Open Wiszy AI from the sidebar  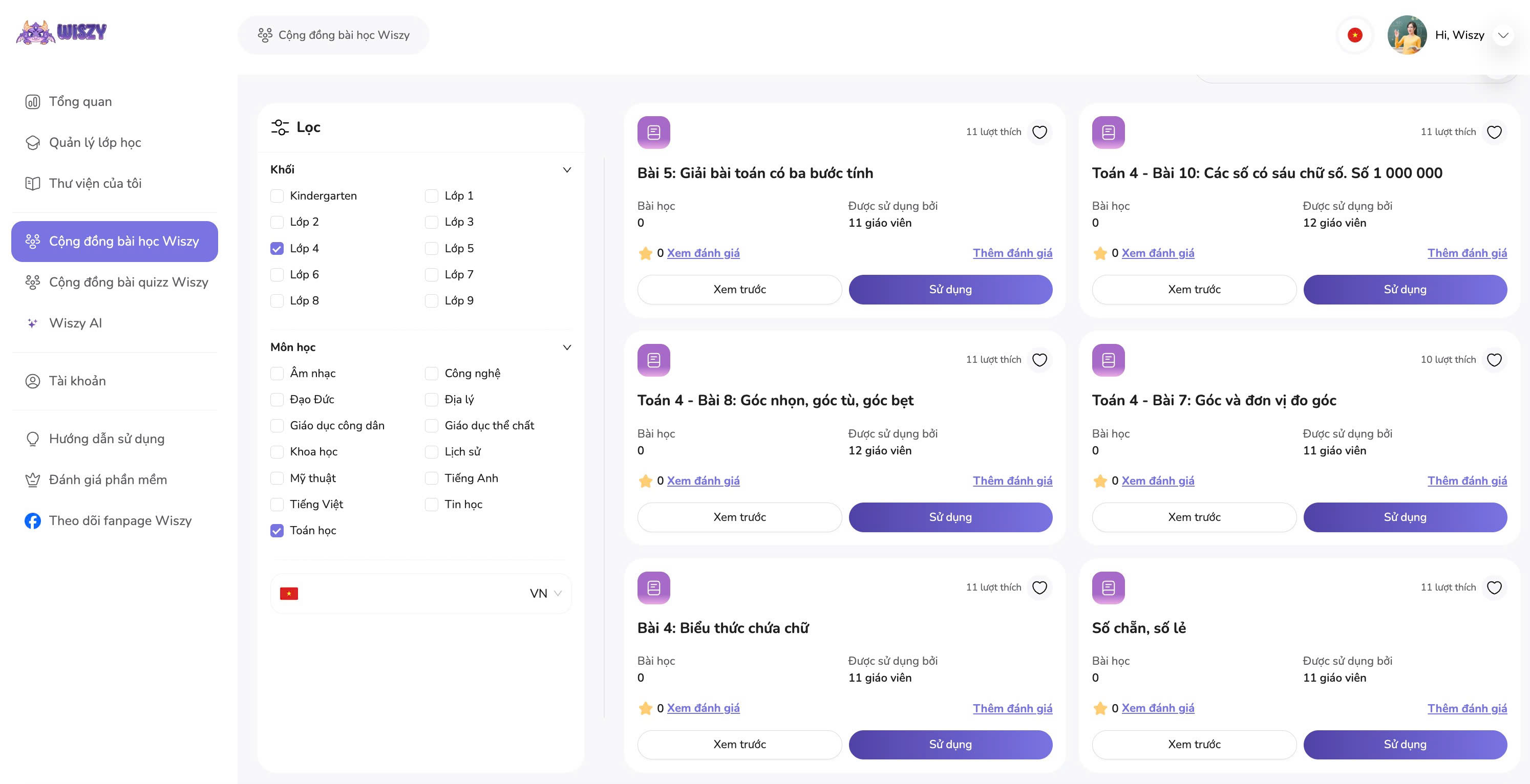(76, 322)
